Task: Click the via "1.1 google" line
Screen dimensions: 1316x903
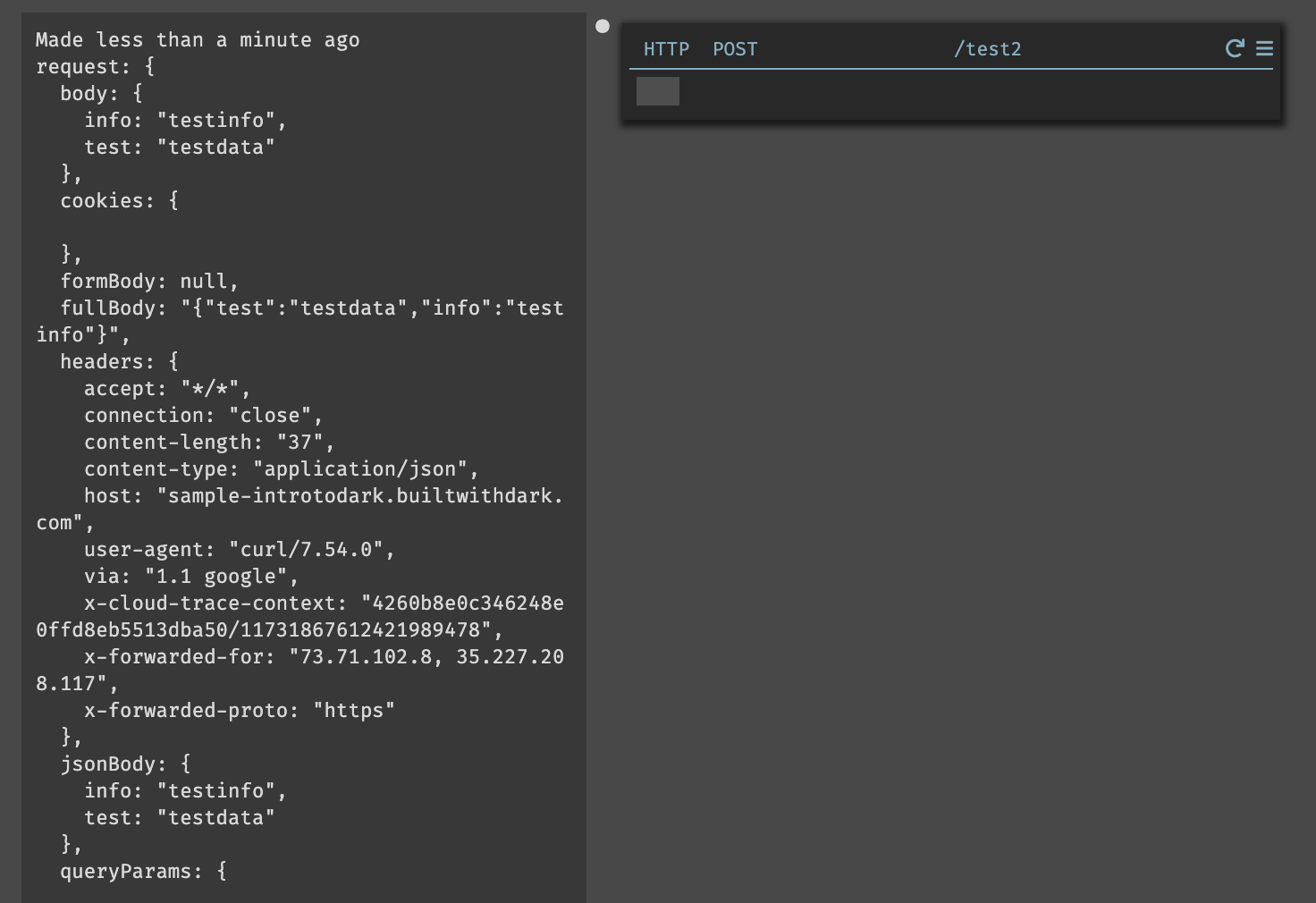Action: pos(191,577)
